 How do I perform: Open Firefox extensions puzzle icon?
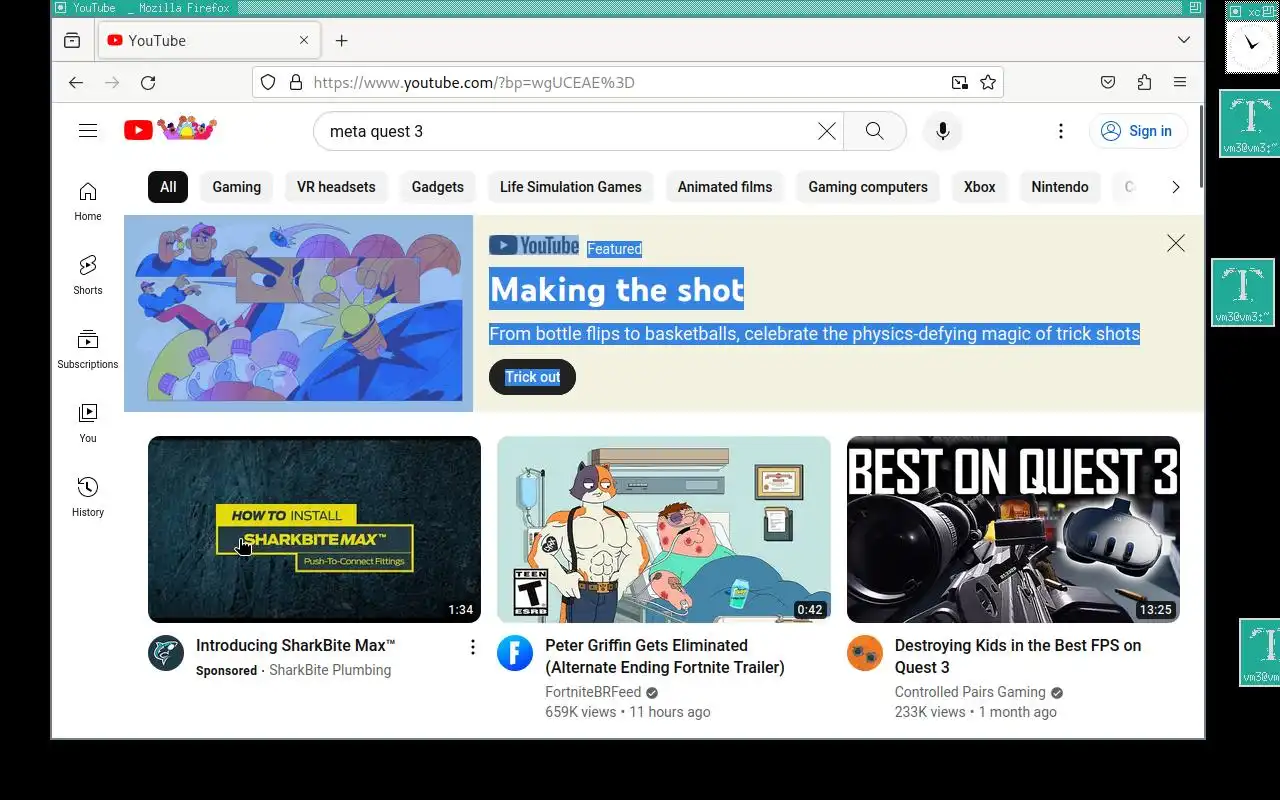click(1144, 83)
